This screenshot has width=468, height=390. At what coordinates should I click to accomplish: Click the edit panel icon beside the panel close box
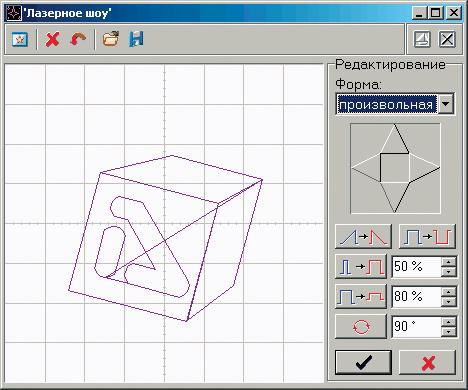point(422,39)
